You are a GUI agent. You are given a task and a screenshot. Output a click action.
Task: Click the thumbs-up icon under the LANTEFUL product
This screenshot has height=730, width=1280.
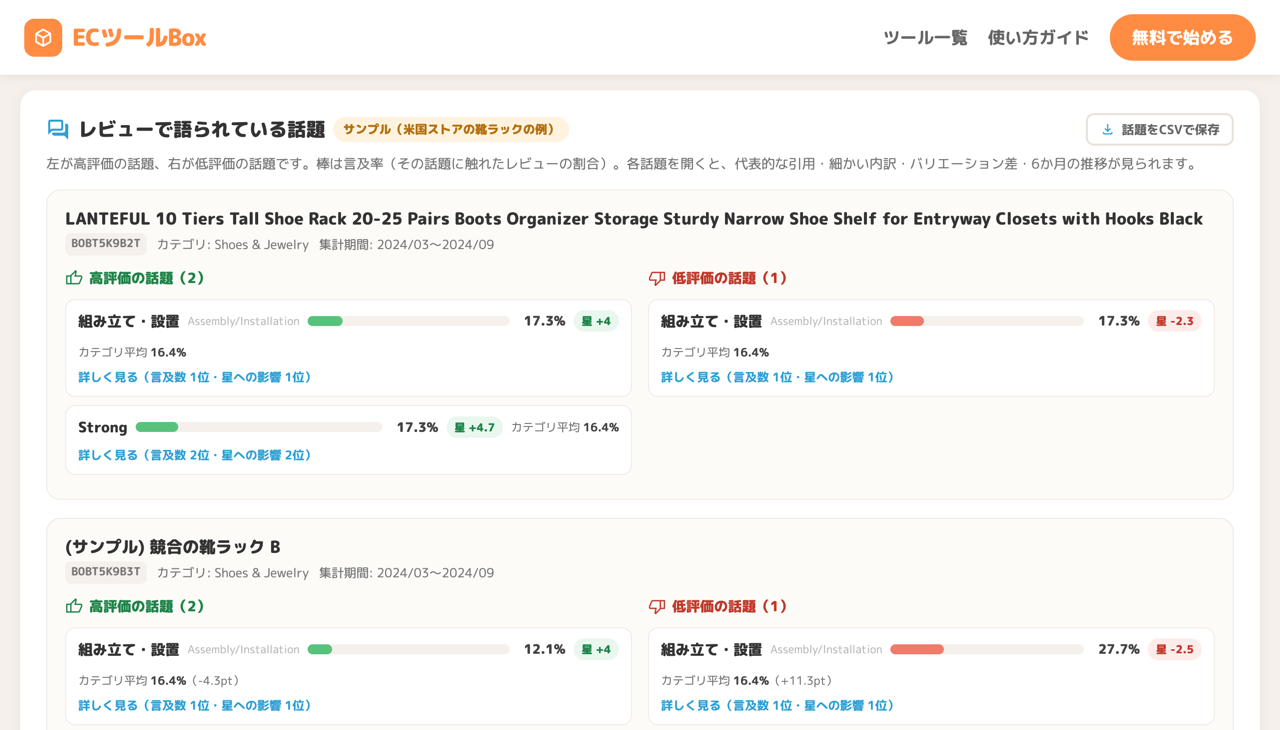[74, 278]
